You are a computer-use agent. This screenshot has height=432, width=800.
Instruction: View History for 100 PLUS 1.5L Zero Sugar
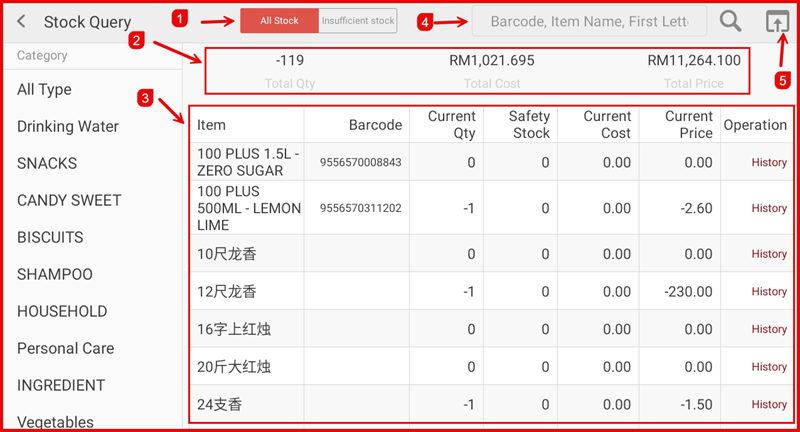point(768,162)
